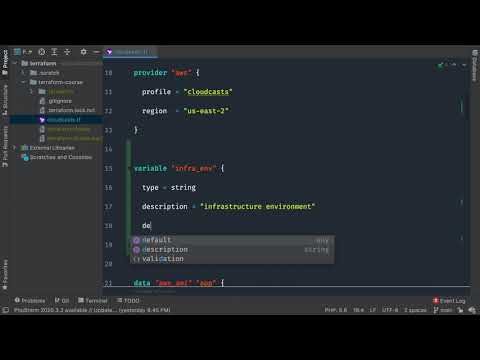Click on line number 16 in gutter

pyautogui.click(x=108, y=188)
